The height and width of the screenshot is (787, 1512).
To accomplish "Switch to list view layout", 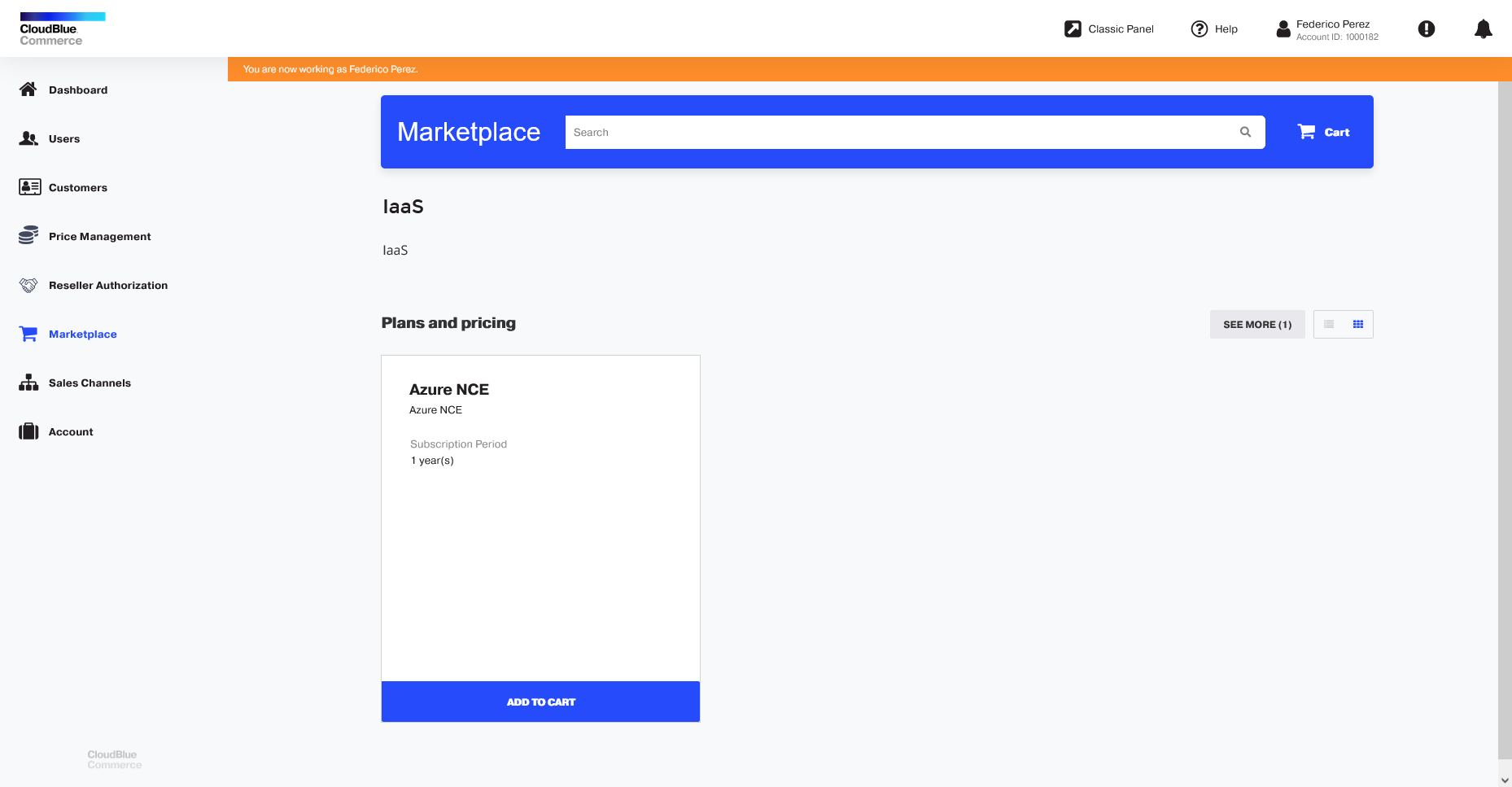I will 1329,324.
